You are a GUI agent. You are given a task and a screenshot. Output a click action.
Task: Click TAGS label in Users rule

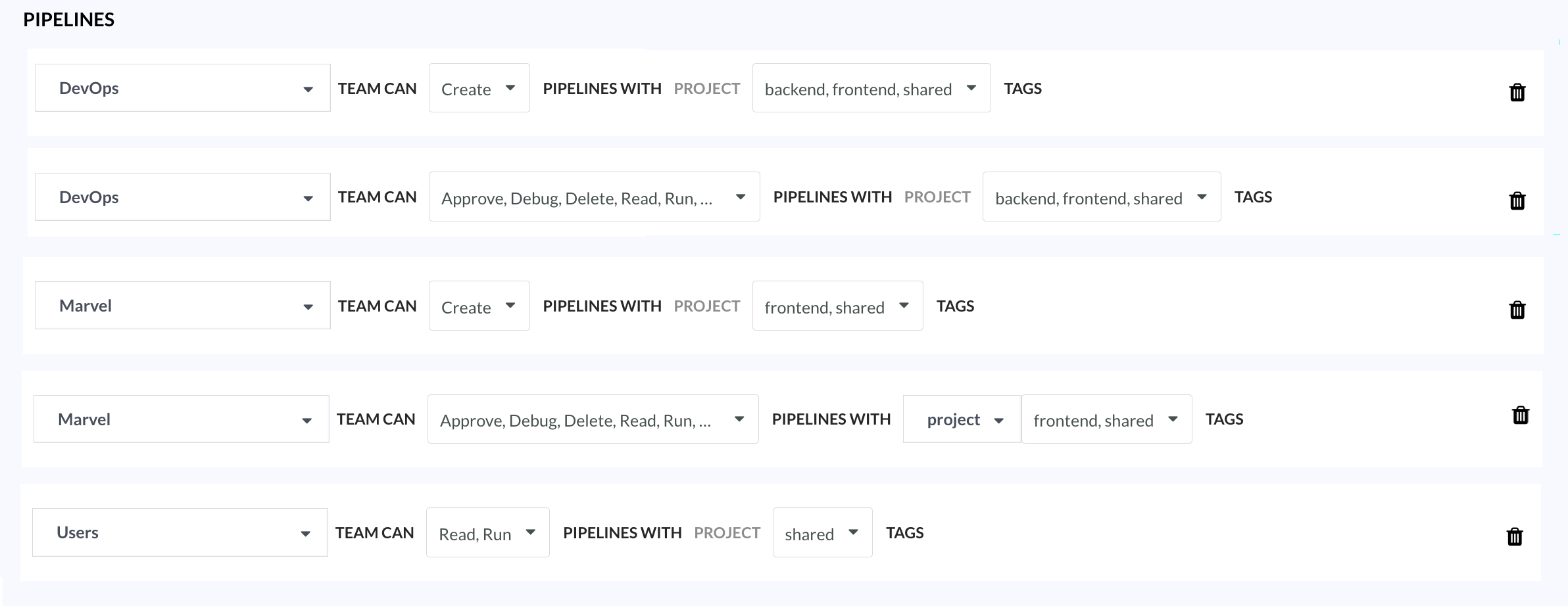pos(904,533)
